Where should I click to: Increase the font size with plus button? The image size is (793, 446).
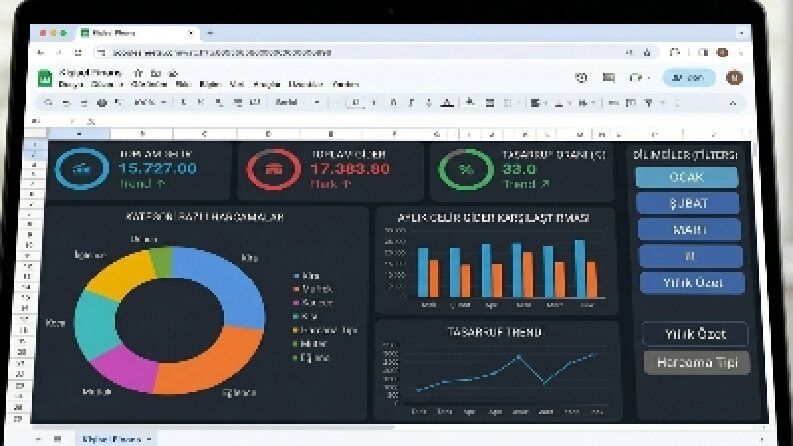click(375, 103)
